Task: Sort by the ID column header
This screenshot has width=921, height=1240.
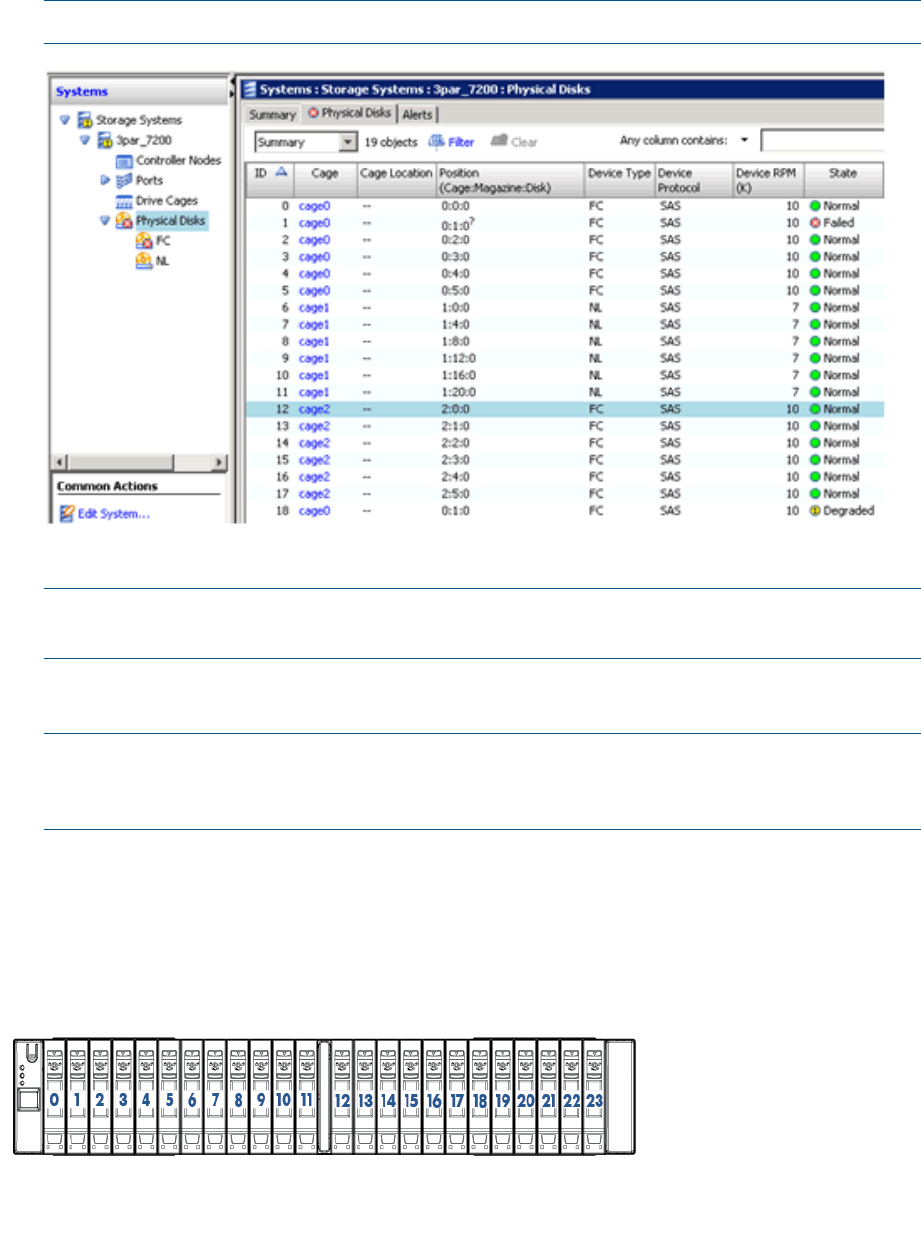Action: coord(270,179)
